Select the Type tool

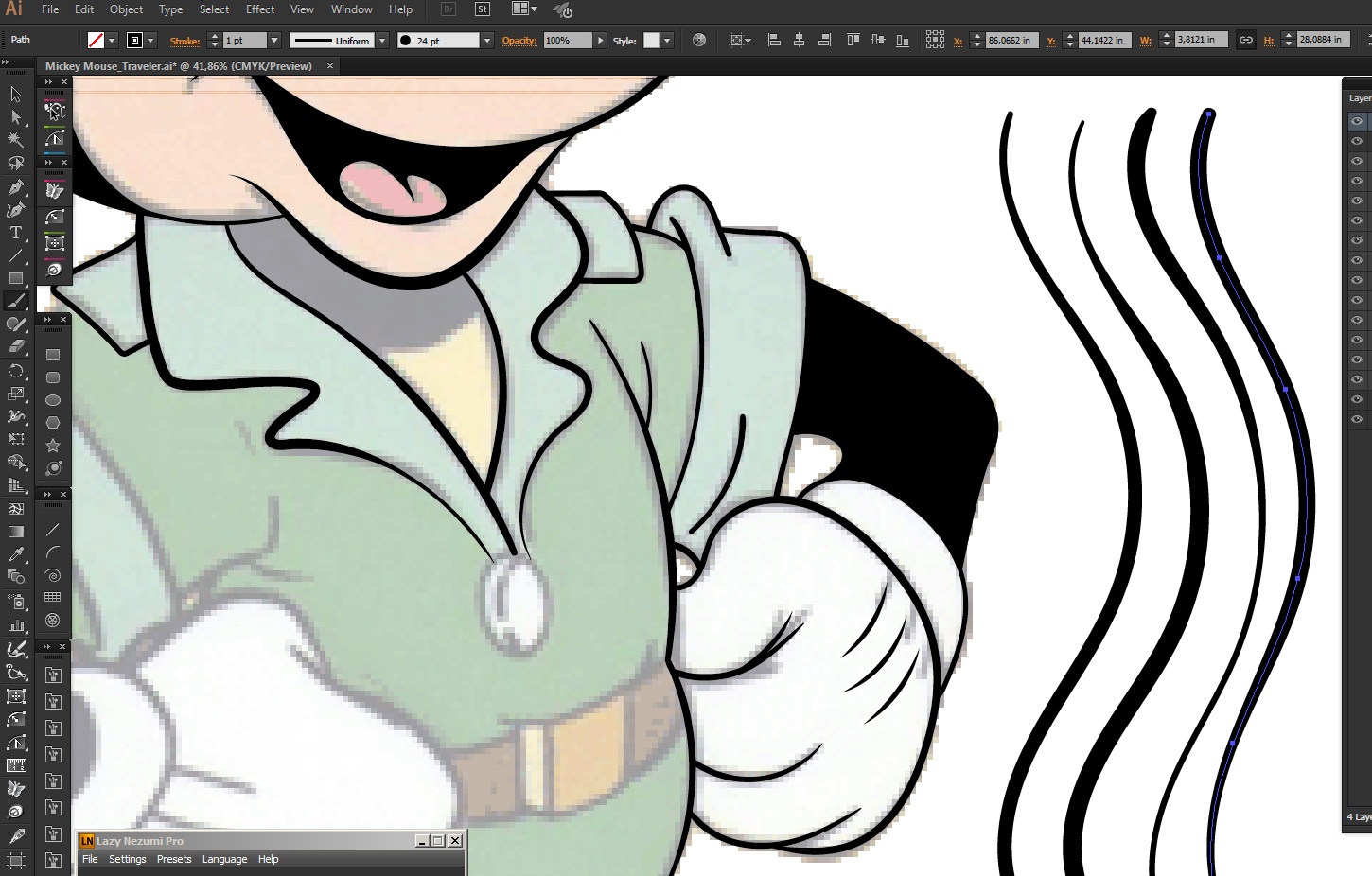pos(16,233)
